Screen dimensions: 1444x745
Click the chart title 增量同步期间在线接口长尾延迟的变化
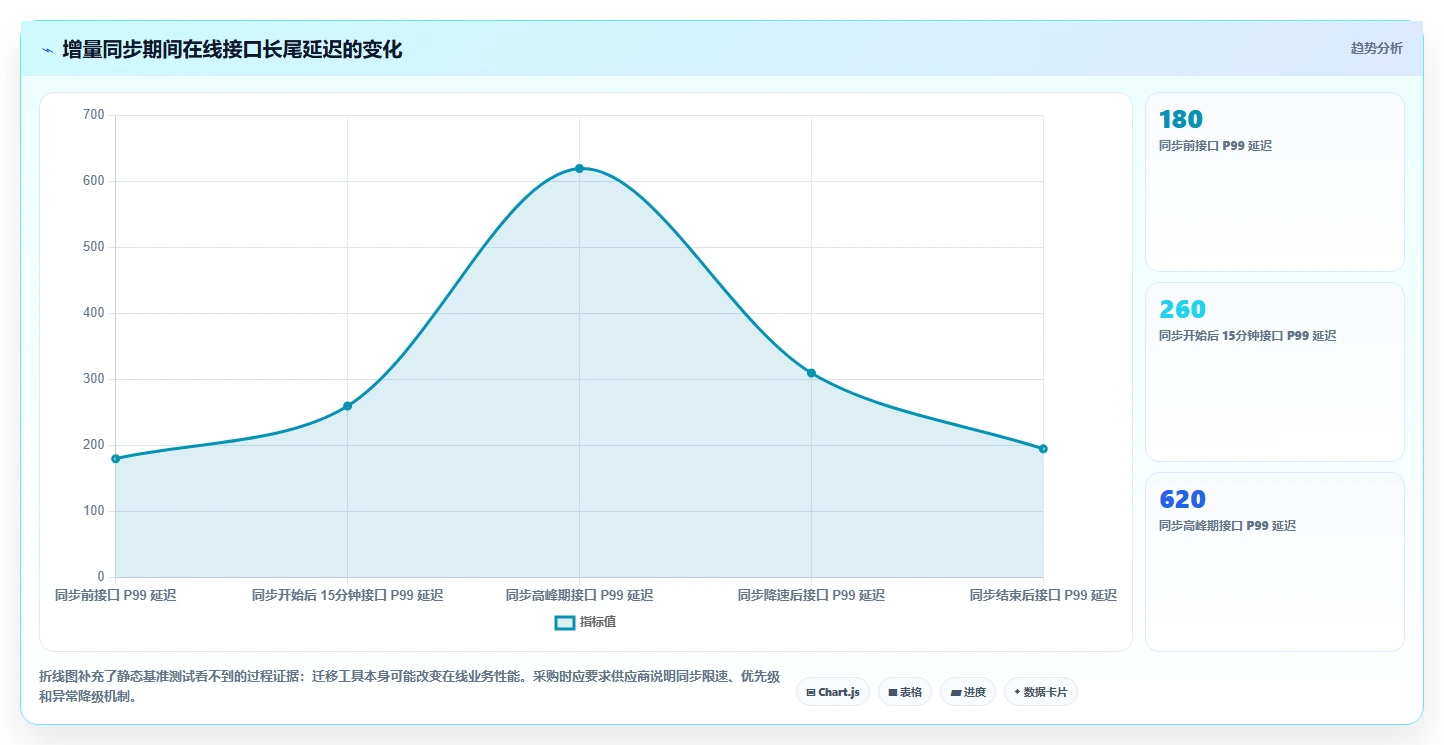[x=232, y=49]
